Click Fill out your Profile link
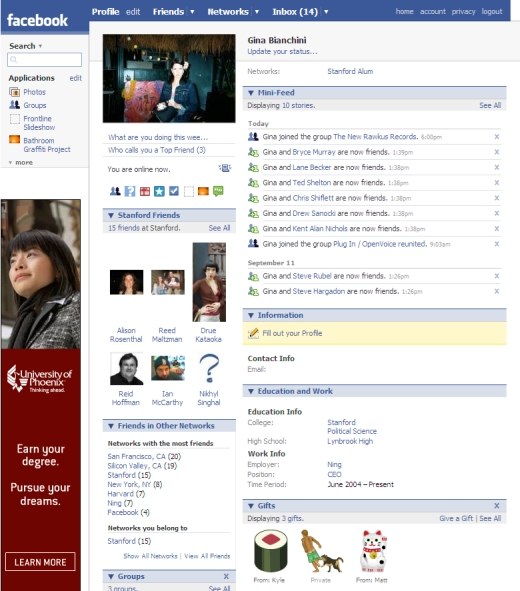Image resolution: width=520 pixels, height=591 pixels. pyautogui.click(x=292, y=333)
